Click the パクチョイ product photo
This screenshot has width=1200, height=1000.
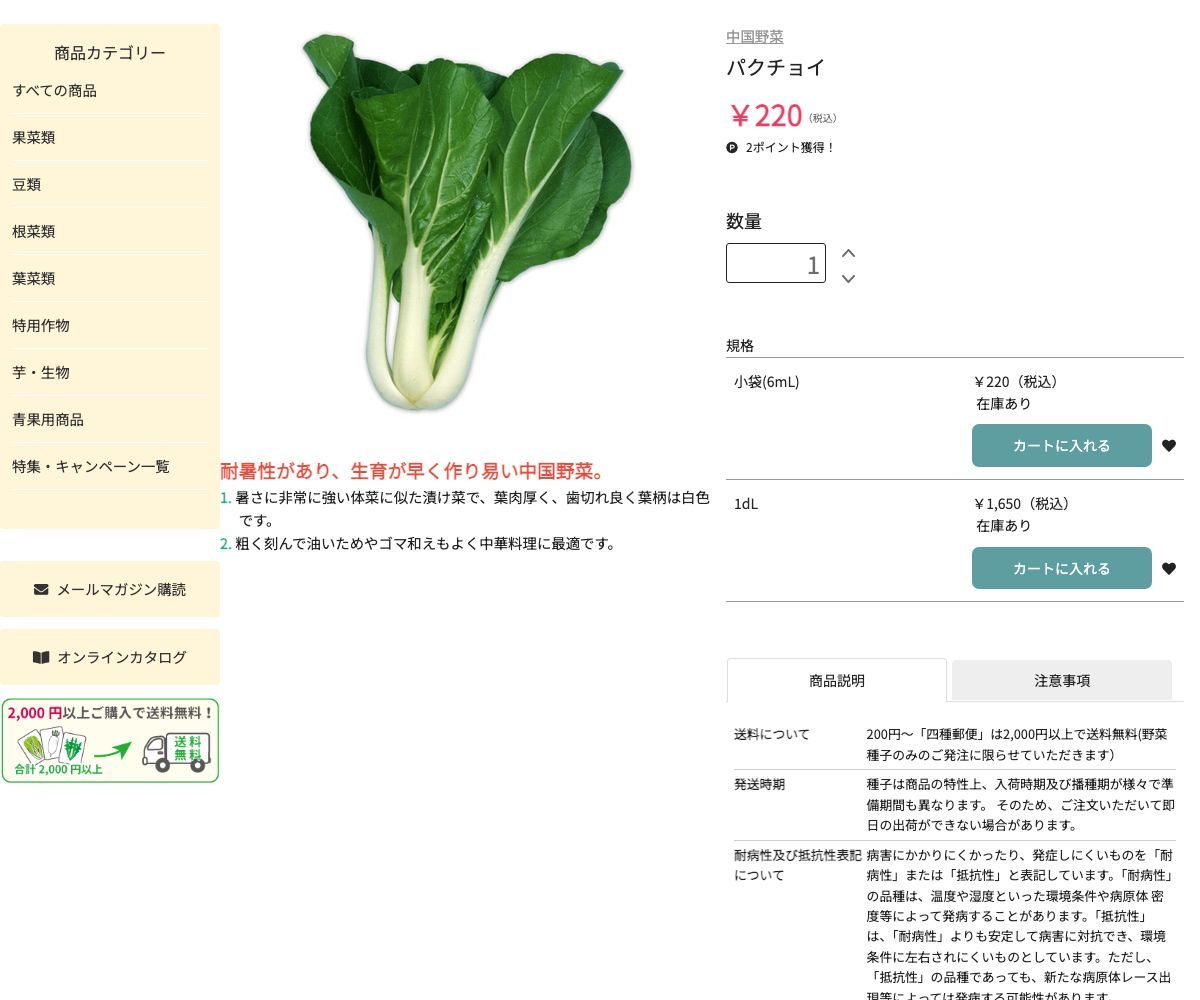[466, 222]
